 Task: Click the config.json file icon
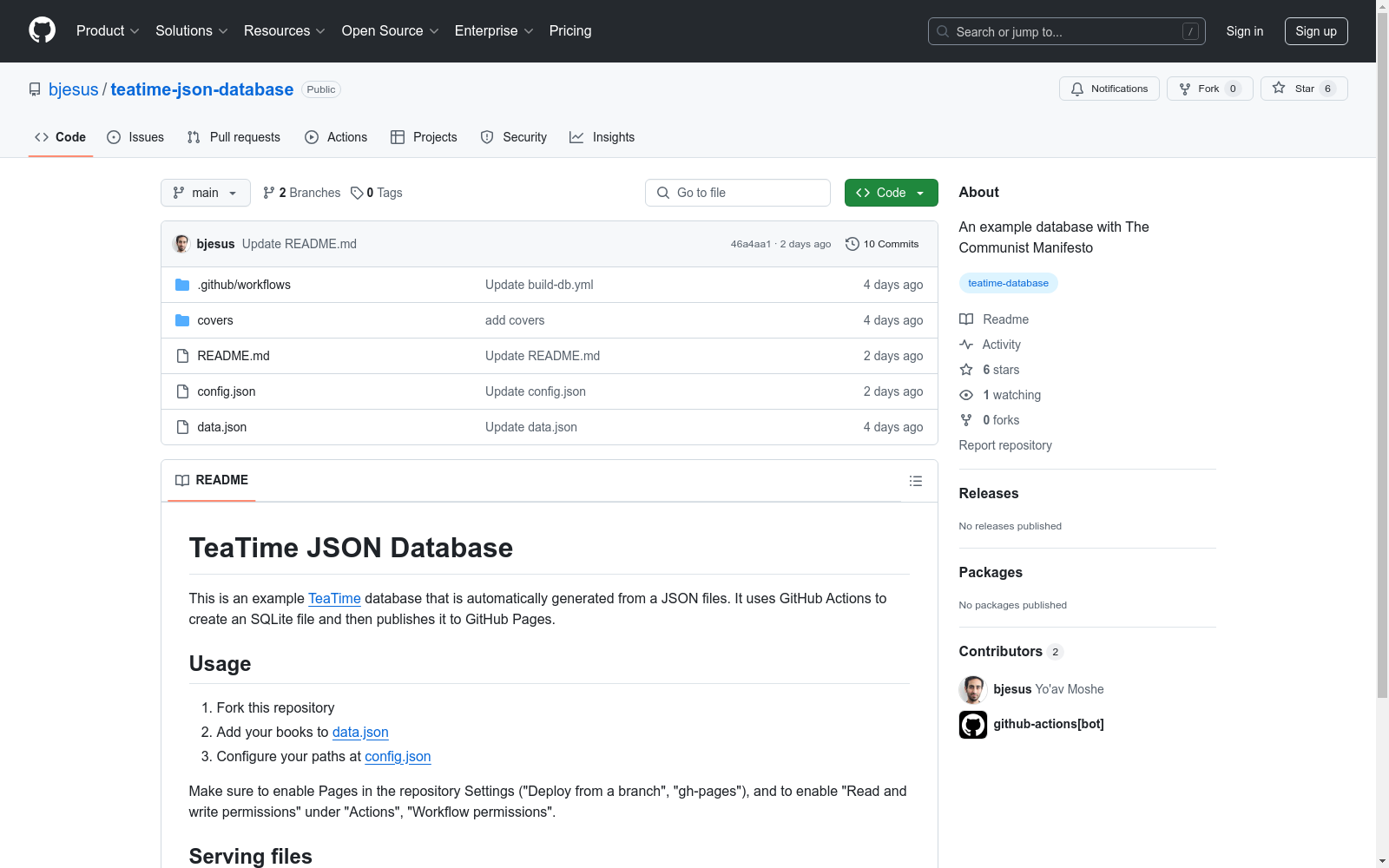pos(182,391)
